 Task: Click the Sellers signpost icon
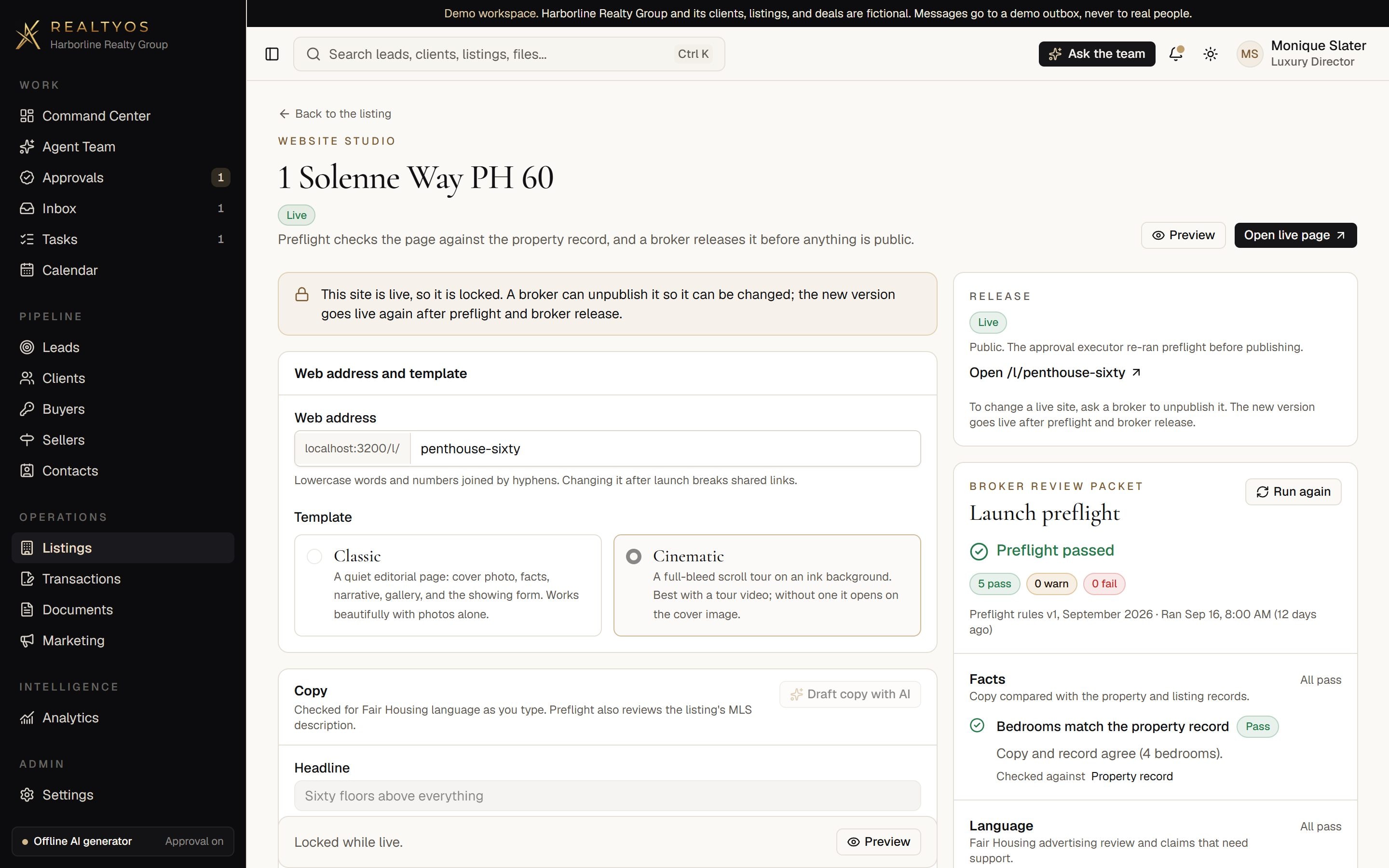pos(27,440)
